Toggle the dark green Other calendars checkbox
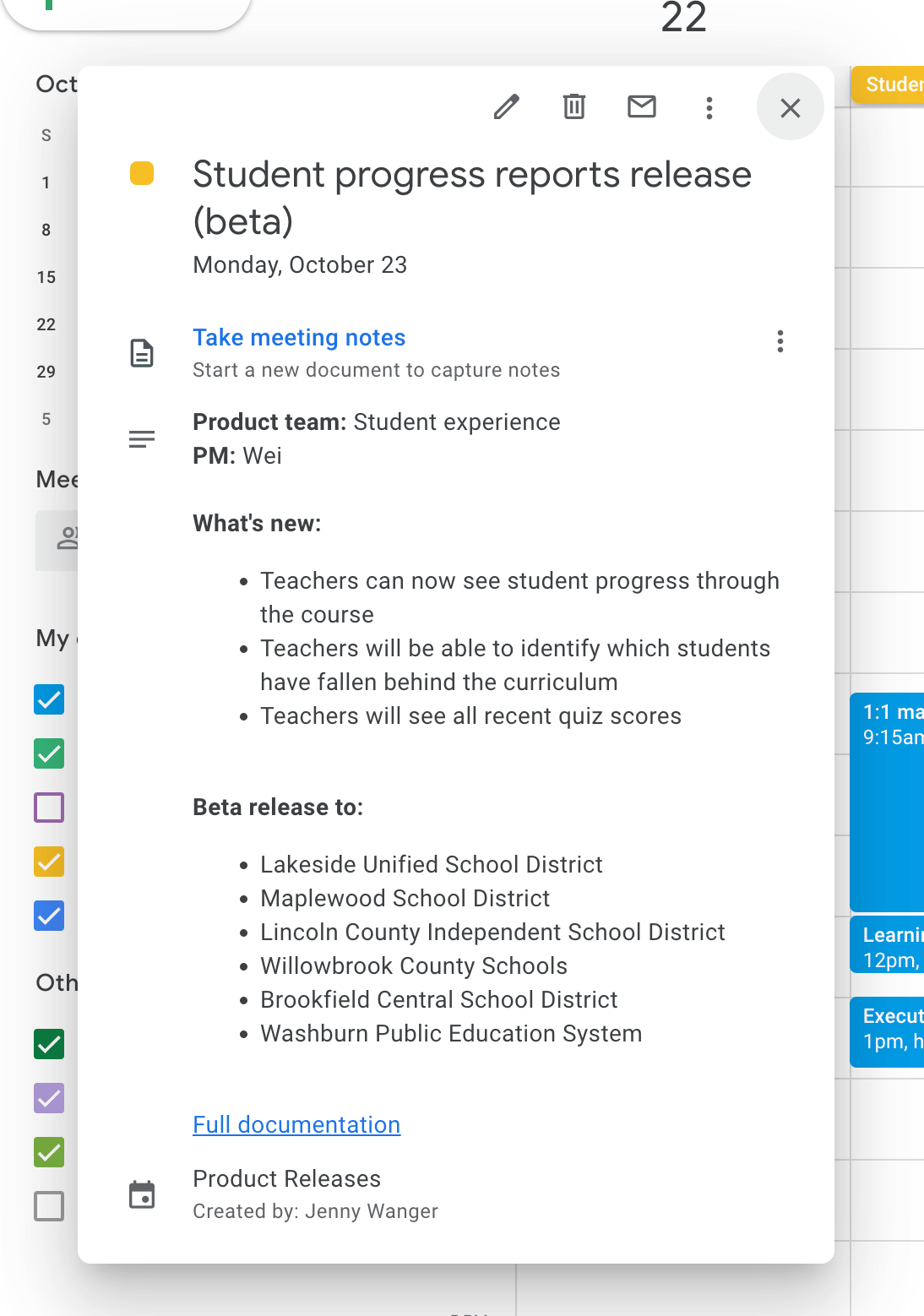The width and height of the screenshot is (924, 1316). [49, 1044]
